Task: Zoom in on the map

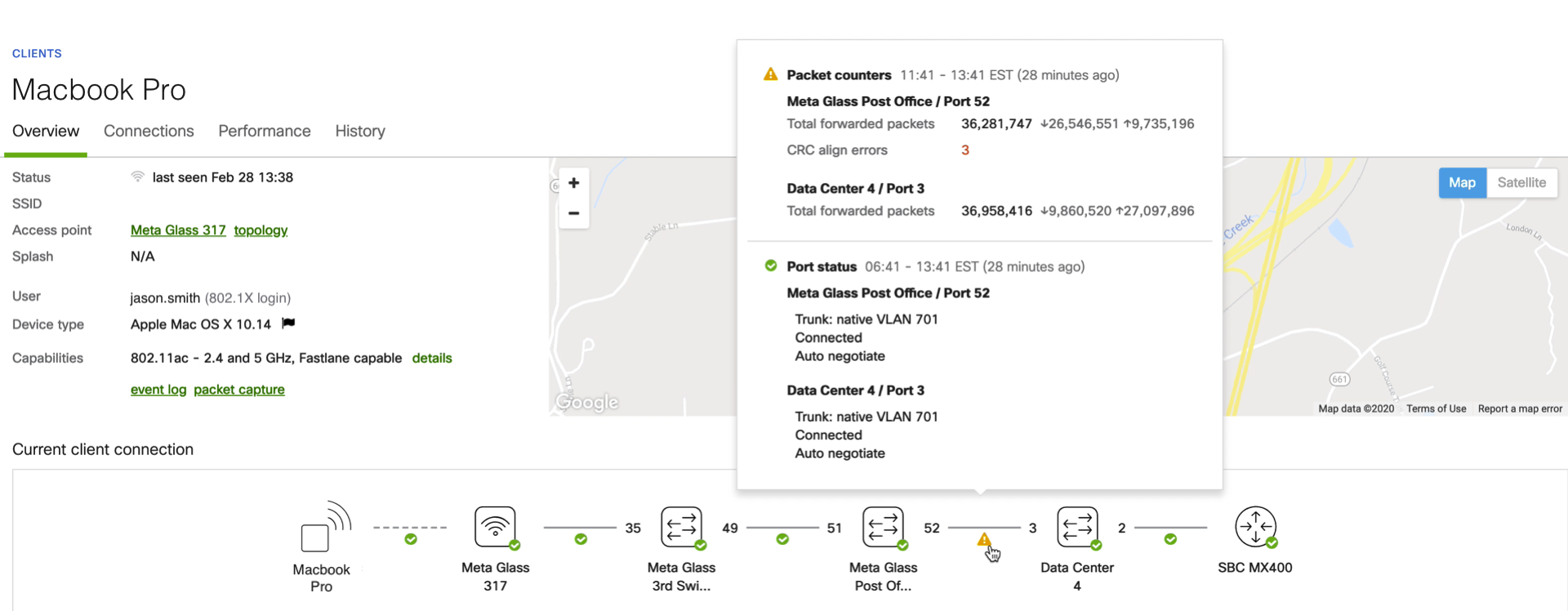Action: point(574,183)
